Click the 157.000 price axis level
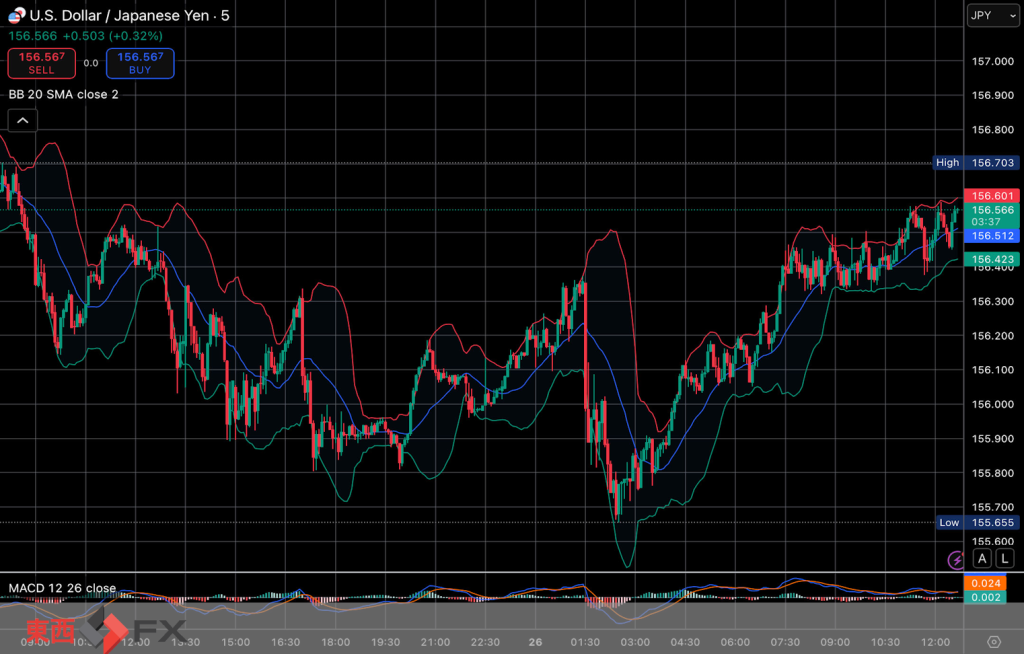 tap(993, 61)
